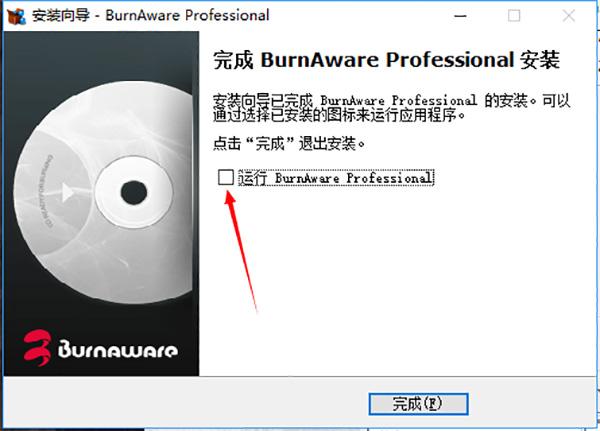Click the gray CD disc artwork

point(105,192)
